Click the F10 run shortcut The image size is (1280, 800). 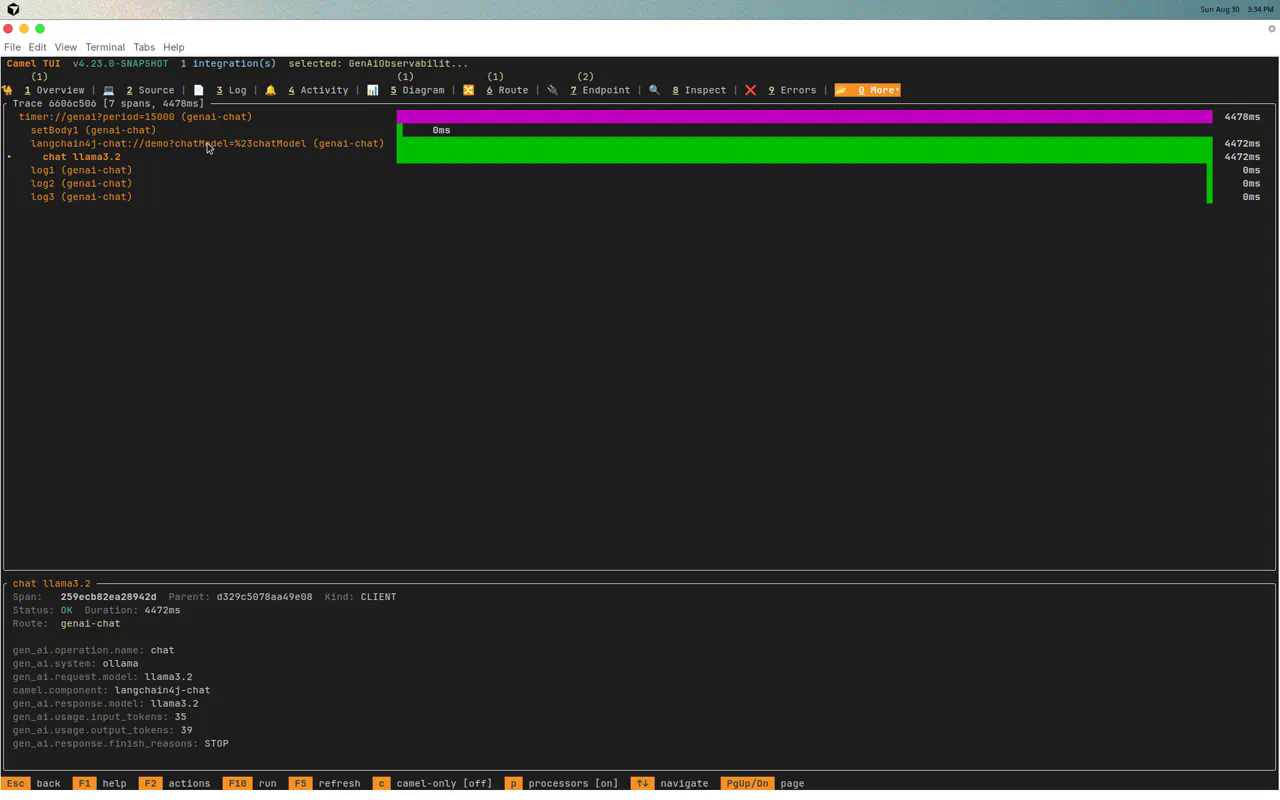coord(250,784)
